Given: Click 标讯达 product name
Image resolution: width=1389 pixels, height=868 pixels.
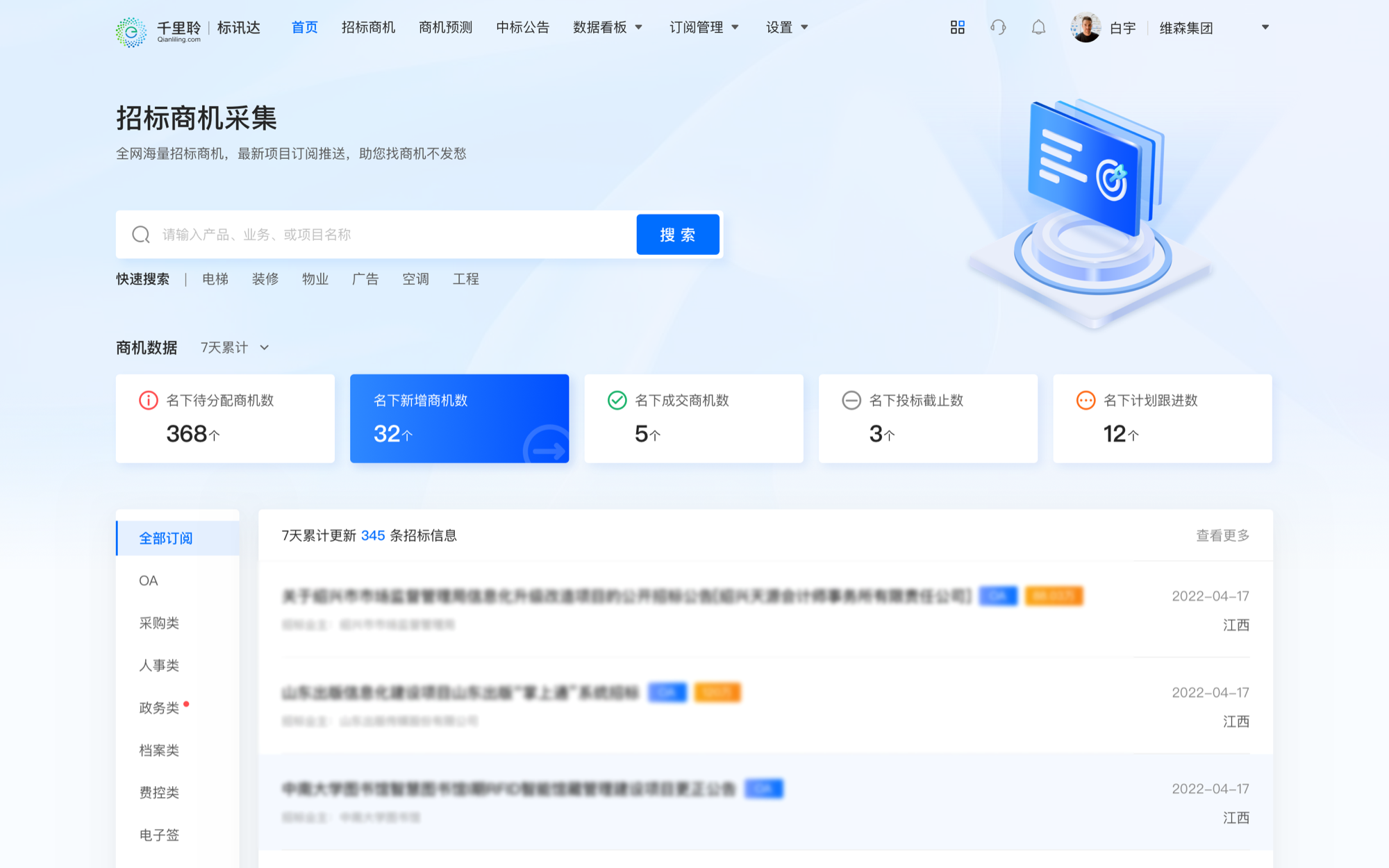Looking at the screenshot, I should point(238,28).
